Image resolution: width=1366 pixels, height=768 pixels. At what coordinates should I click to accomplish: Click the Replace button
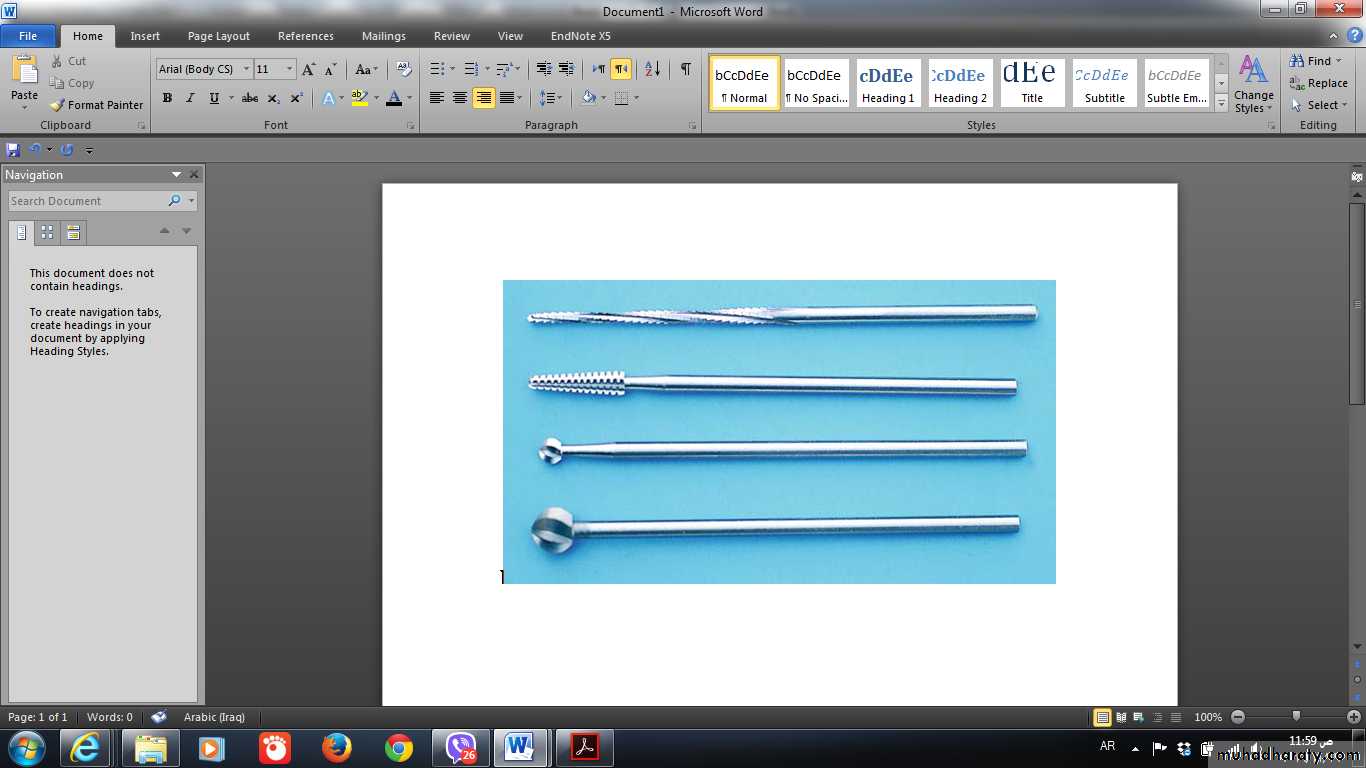click(1318, 83)
